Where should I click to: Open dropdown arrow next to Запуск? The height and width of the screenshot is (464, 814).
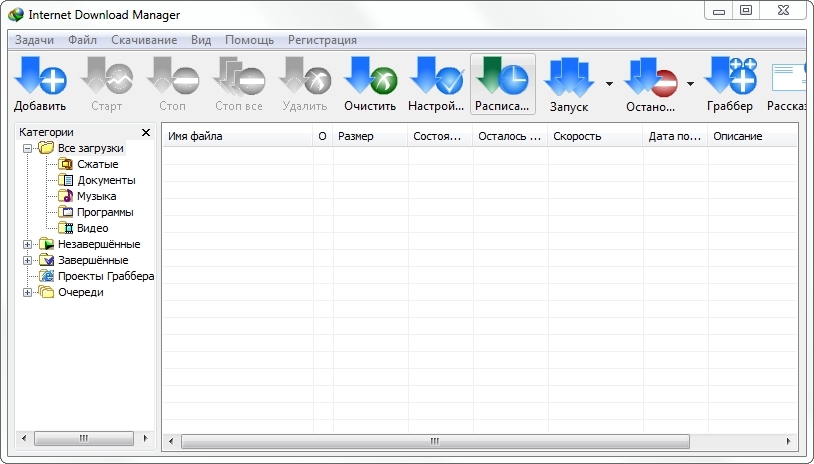(x=609, y=84)
